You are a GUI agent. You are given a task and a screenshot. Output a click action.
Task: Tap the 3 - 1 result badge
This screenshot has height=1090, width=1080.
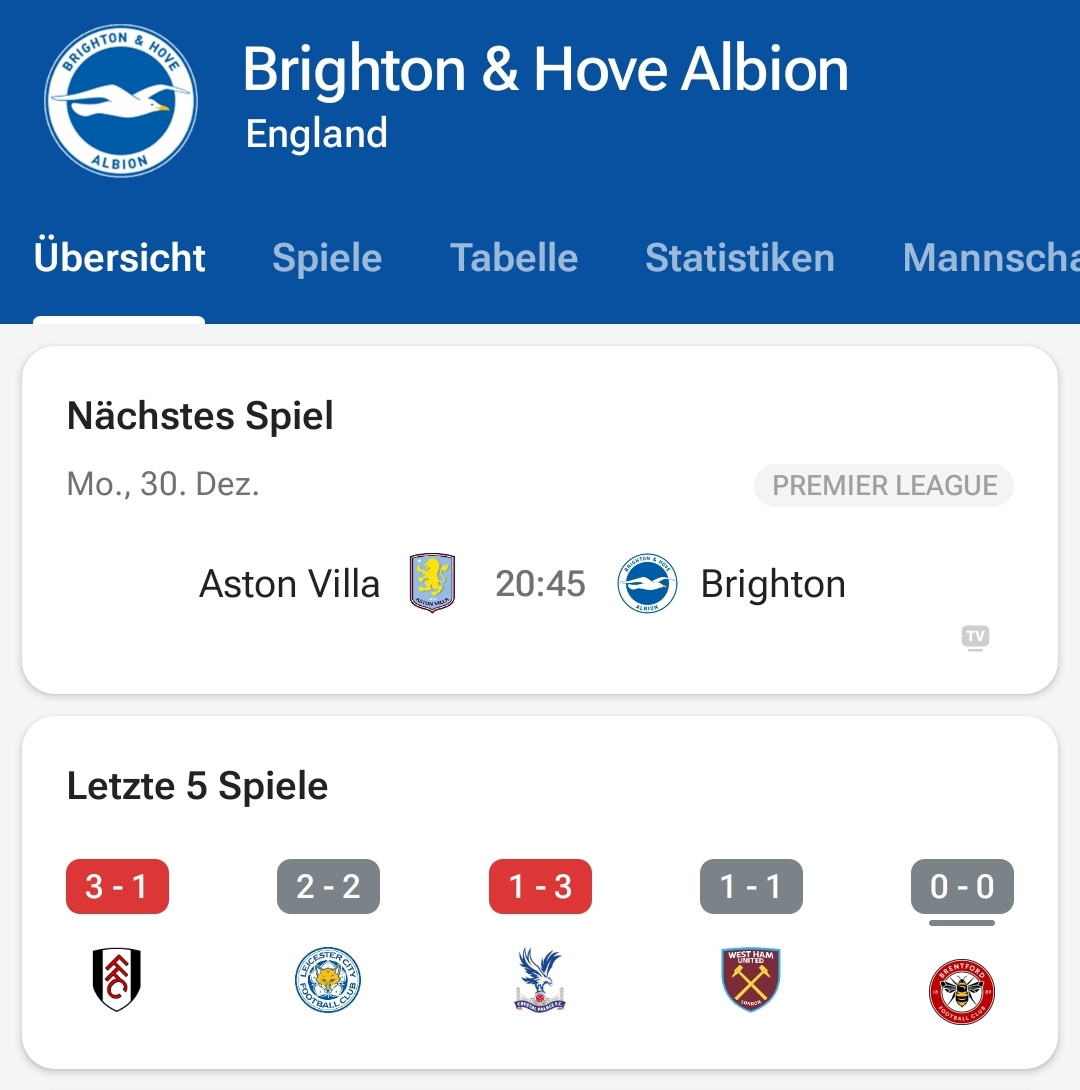tap(117, 887)
